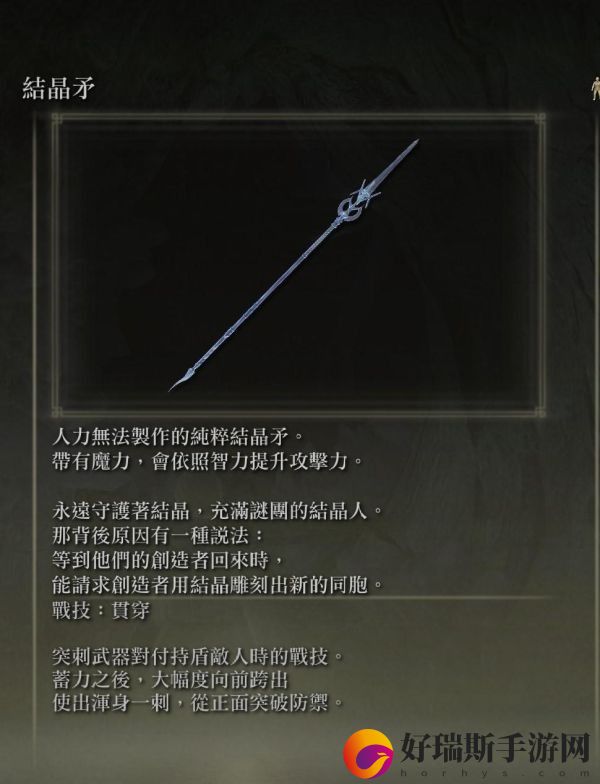Click the line 蓄力之後，大幅度向前跨出
The image size is (600, 784).
(x=170, y=680)
